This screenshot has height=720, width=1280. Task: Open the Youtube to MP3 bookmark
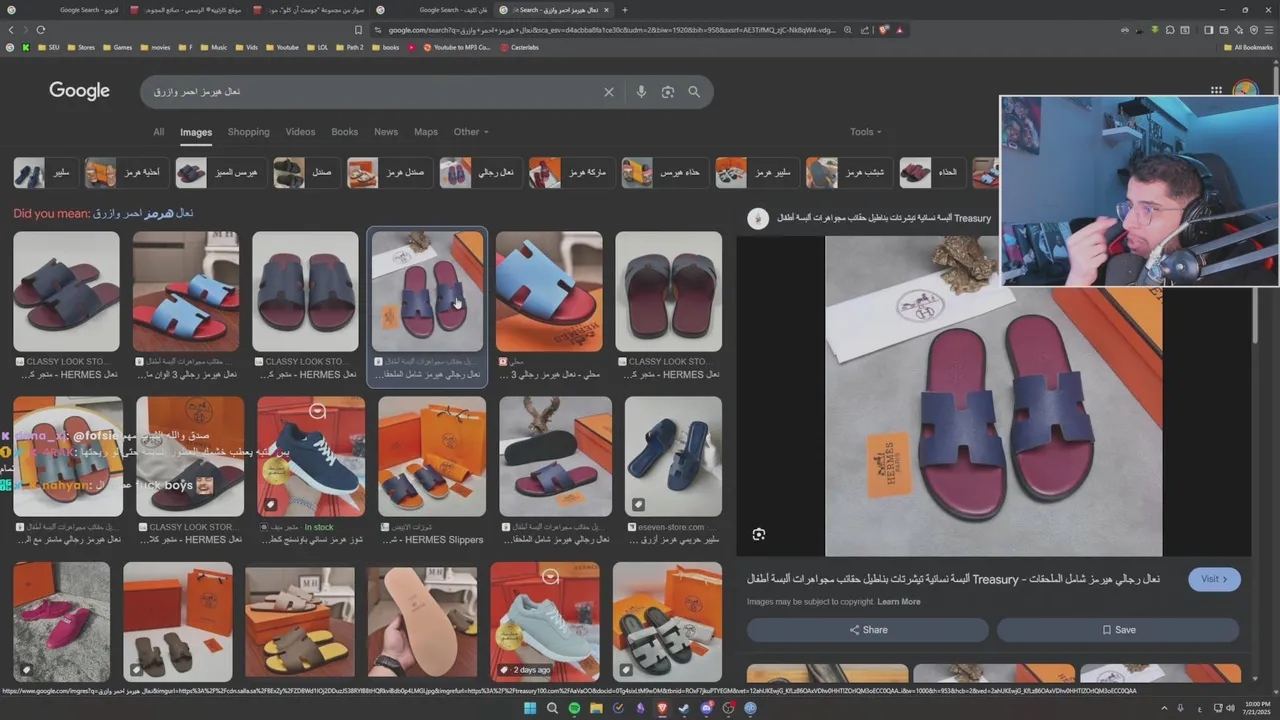(x=457, y=47)
